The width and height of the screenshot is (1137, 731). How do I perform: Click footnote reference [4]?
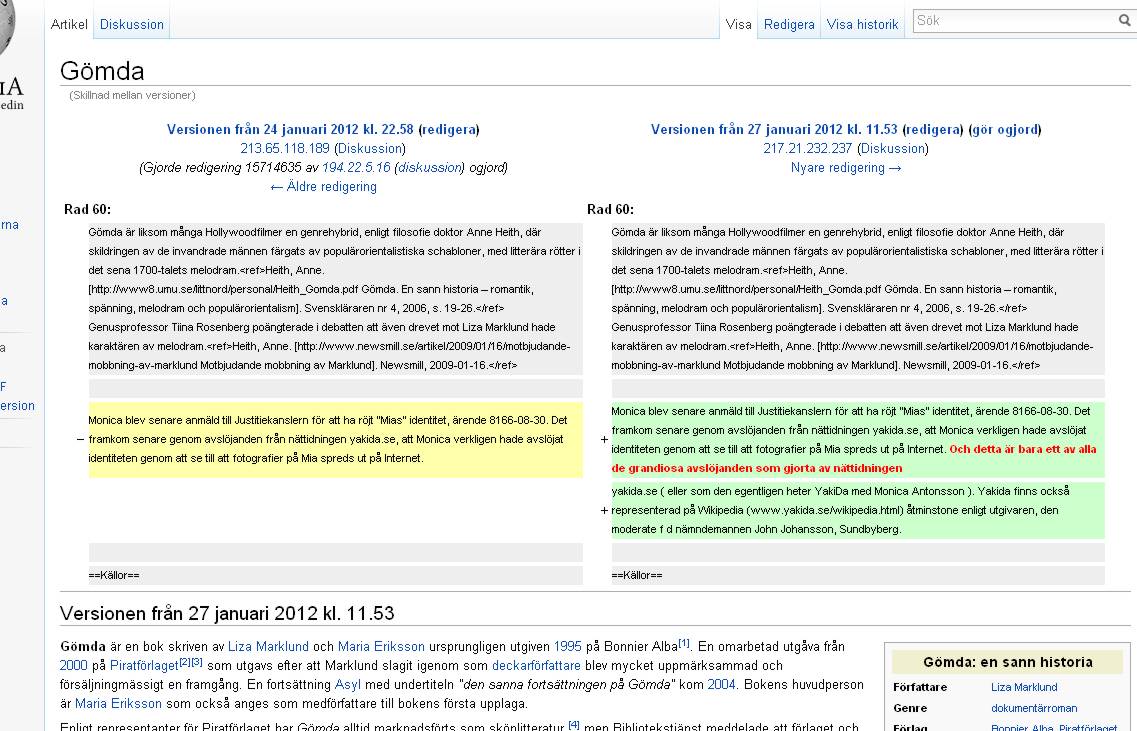(x=574, y=724)
